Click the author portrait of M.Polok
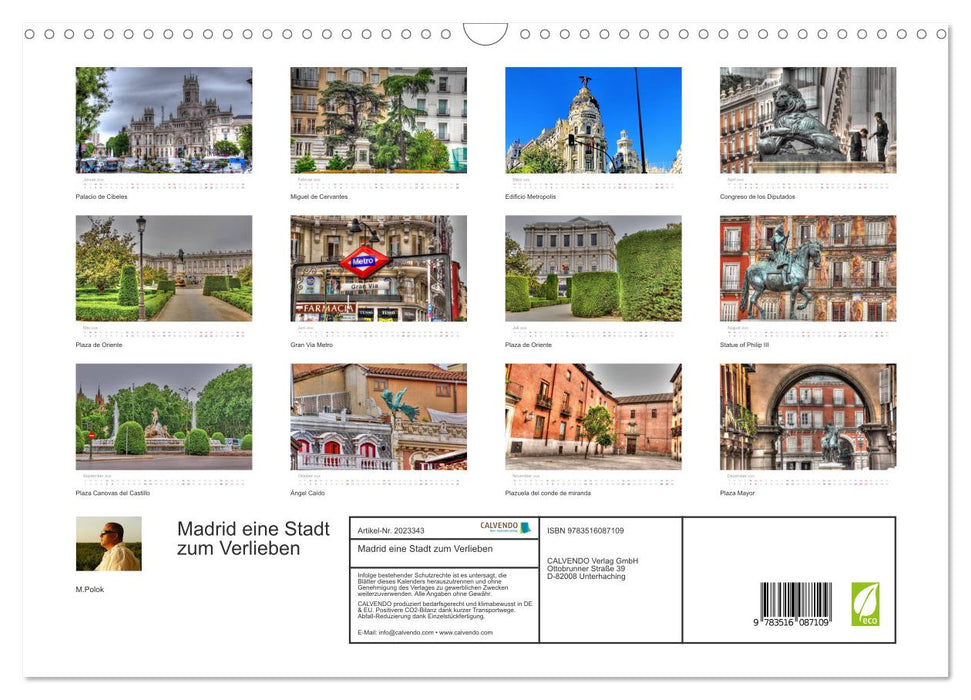The image size is (971, 700). tap(108, 543)
